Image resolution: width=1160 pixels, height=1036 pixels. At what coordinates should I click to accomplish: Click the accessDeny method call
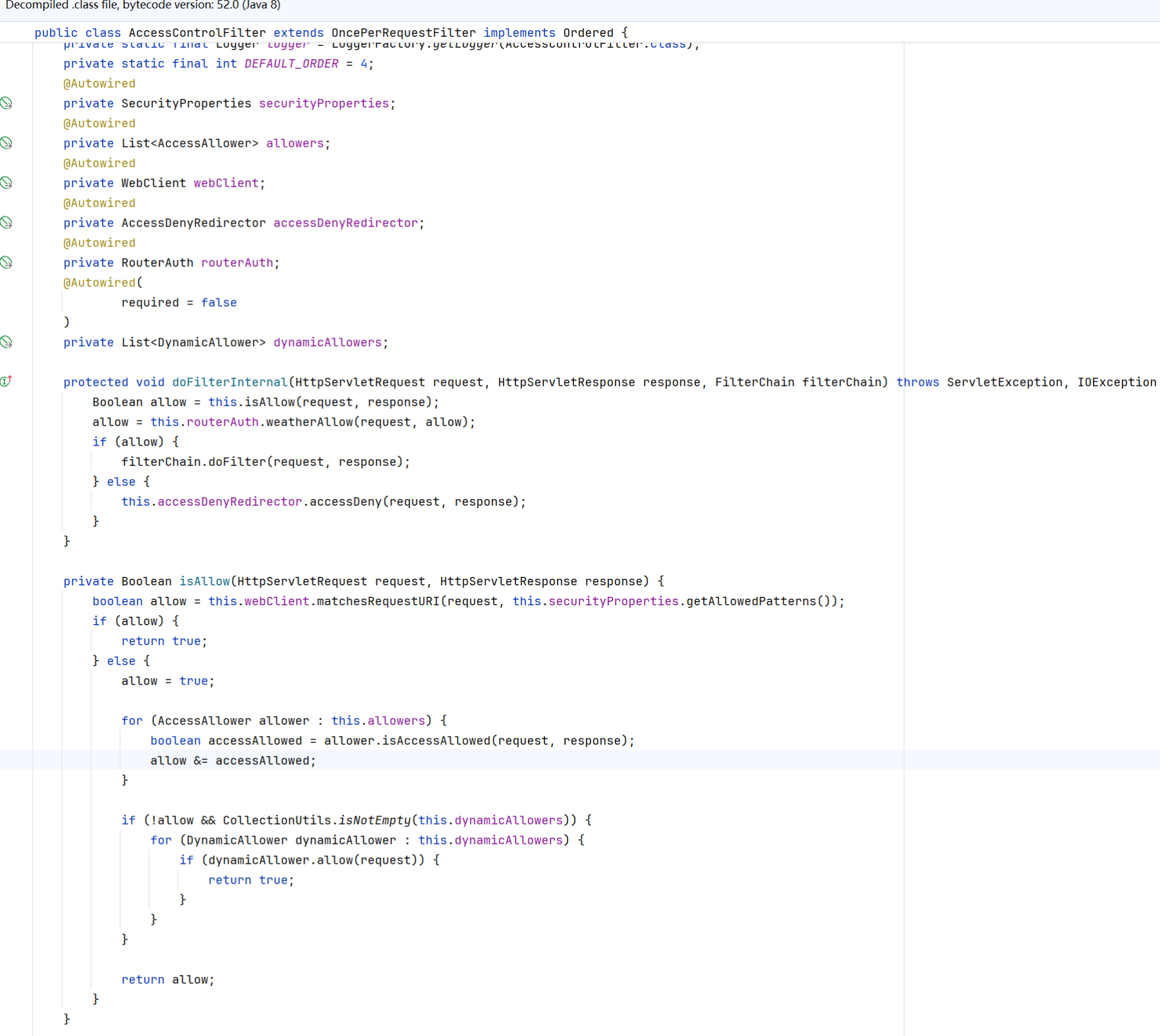pos(346,502)
